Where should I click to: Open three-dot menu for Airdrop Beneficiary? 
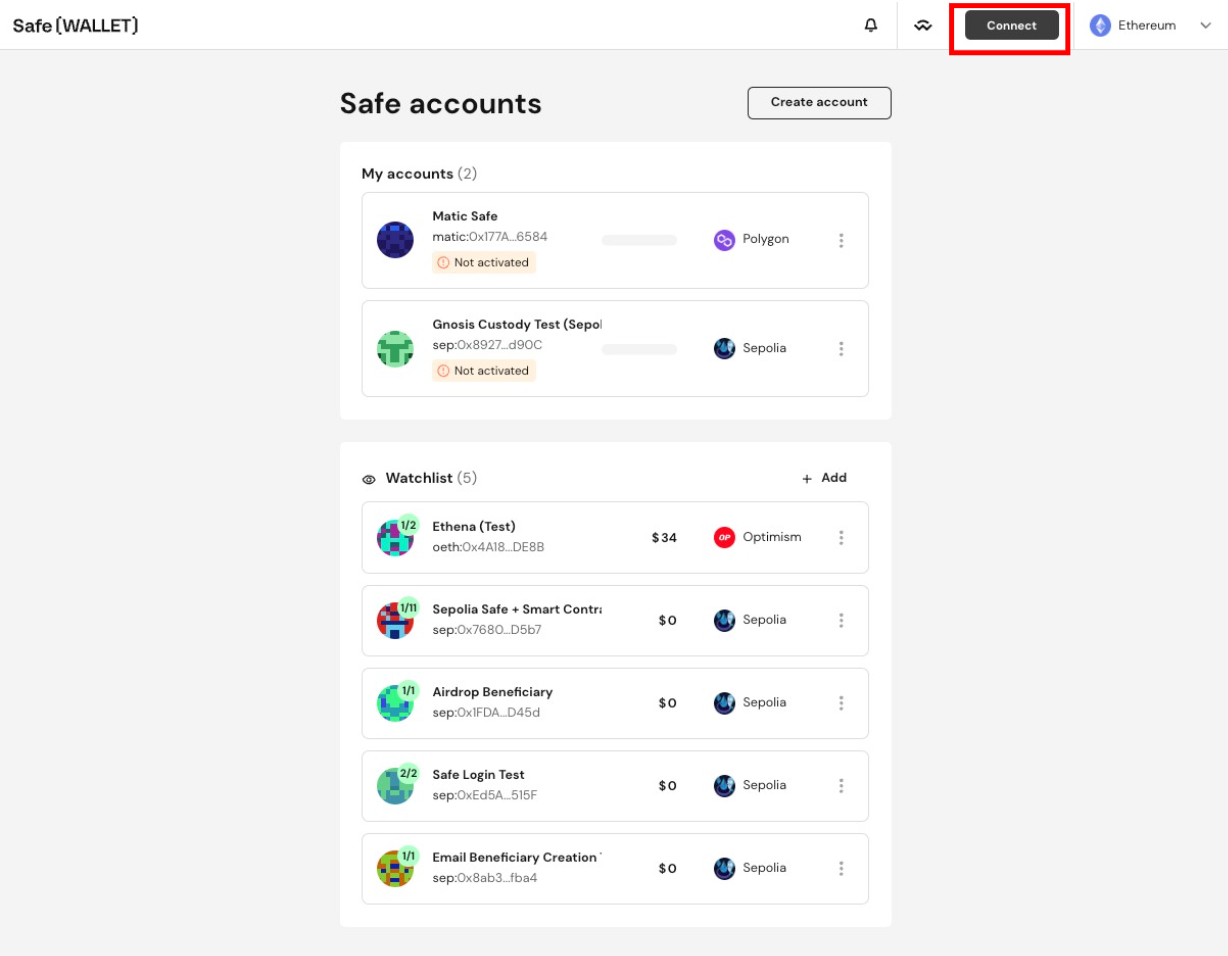(841, 703)
